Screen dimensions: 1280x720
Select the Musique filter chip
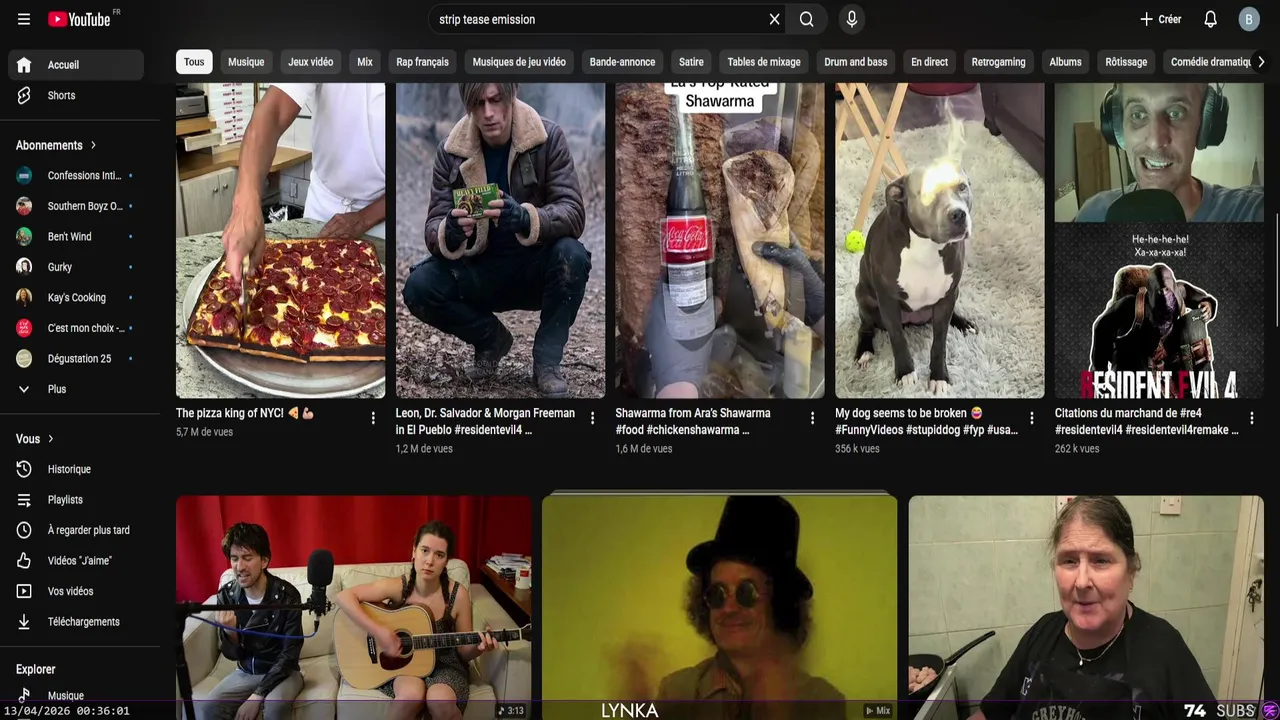[246, 62]
